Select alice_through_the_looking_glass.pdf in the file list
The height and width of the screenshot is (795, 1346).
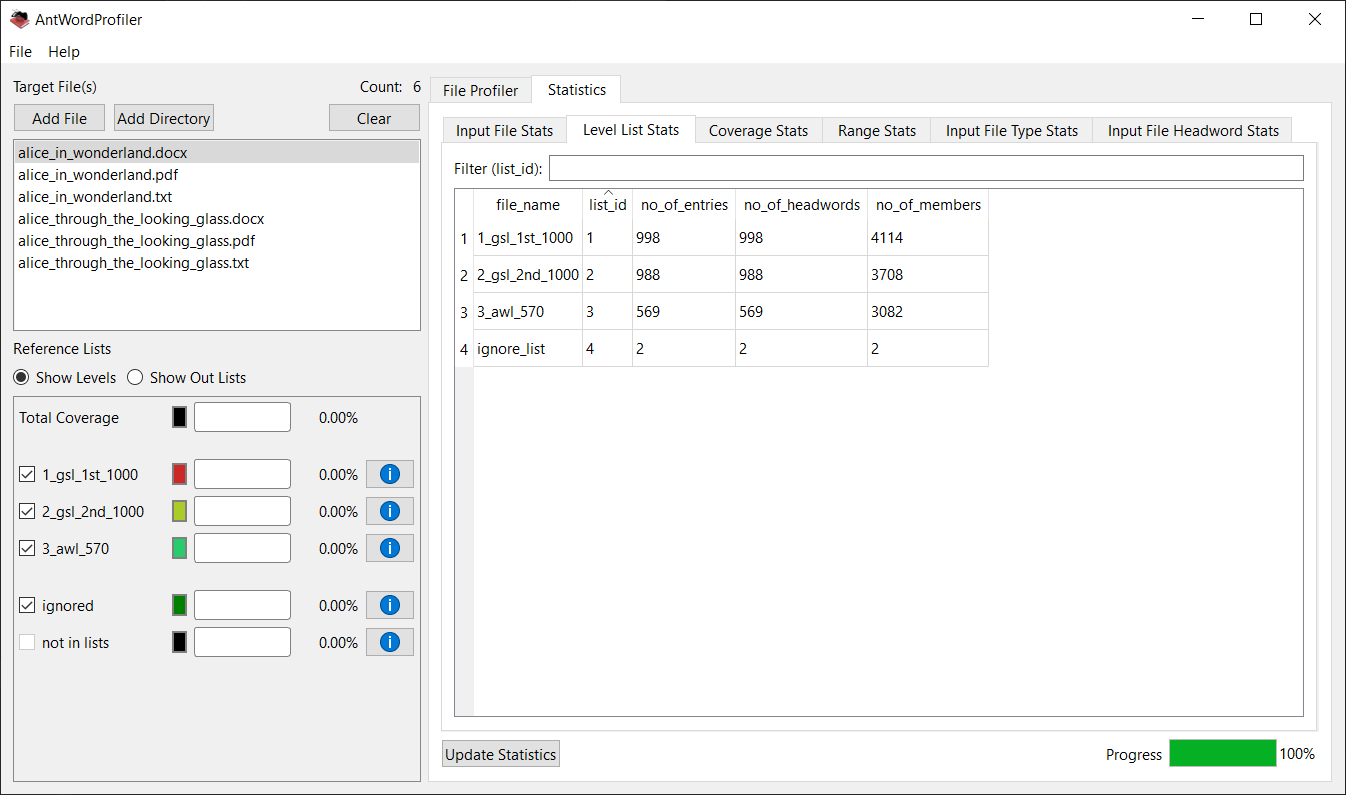coord(136,241)
